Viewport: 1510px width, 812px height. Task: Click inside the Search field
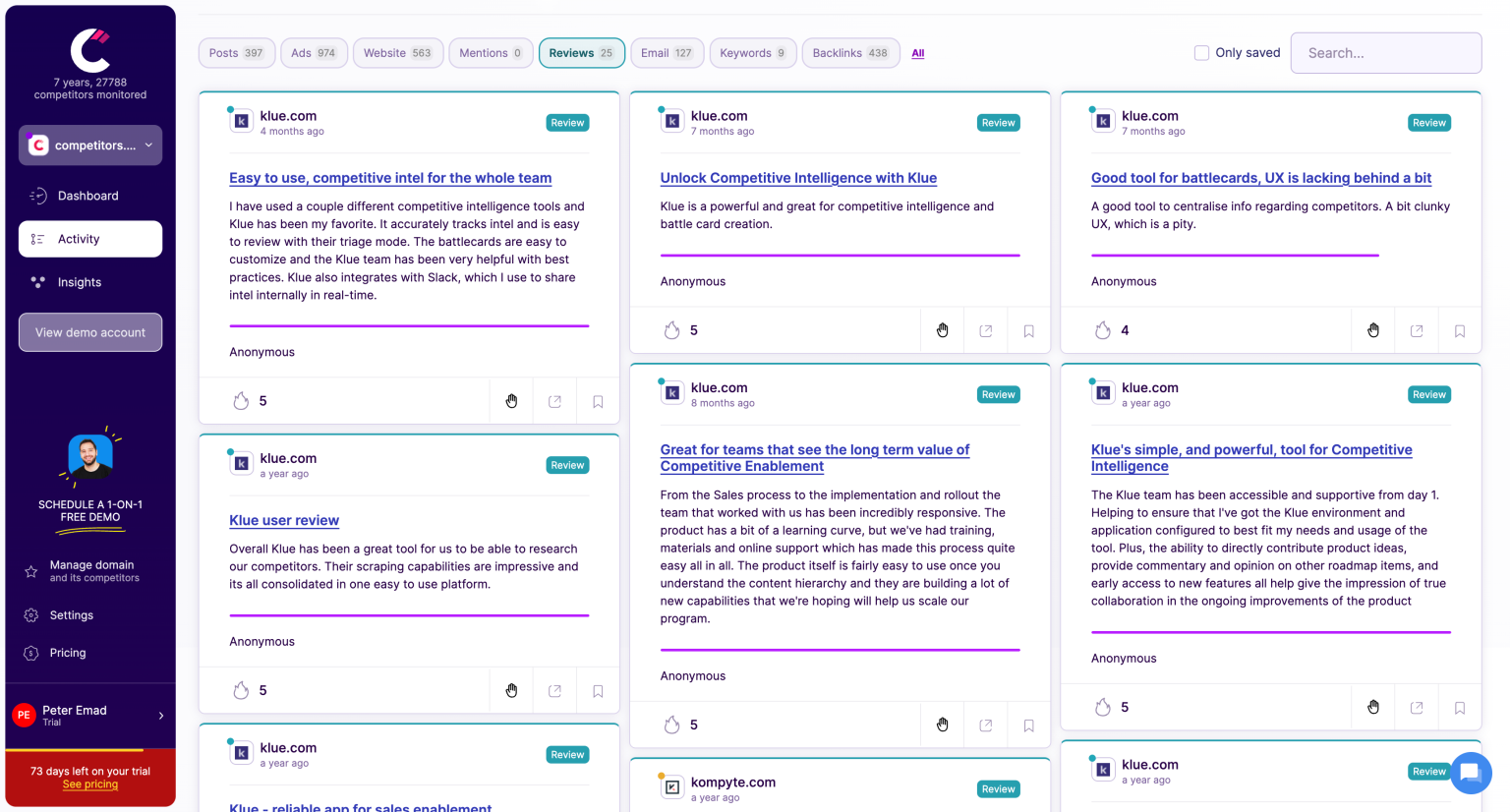(x=1385, y=52)
